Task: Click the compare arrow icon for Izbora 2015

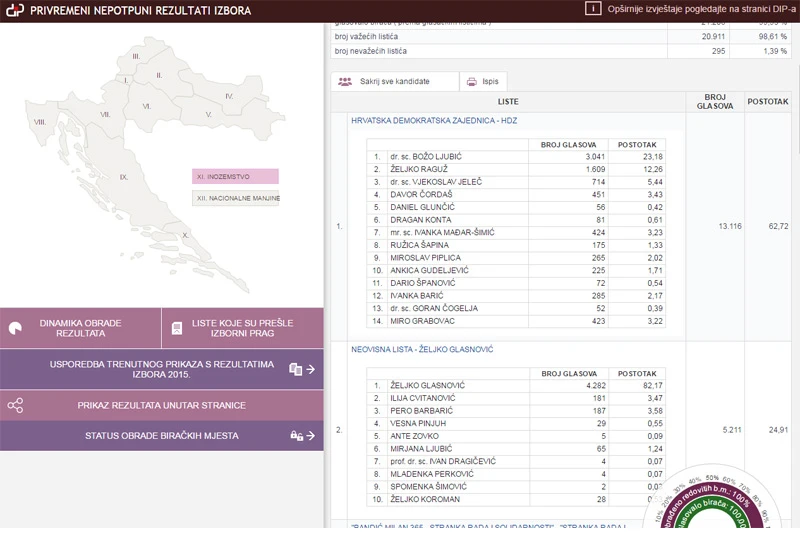Action: click(302, 369)
